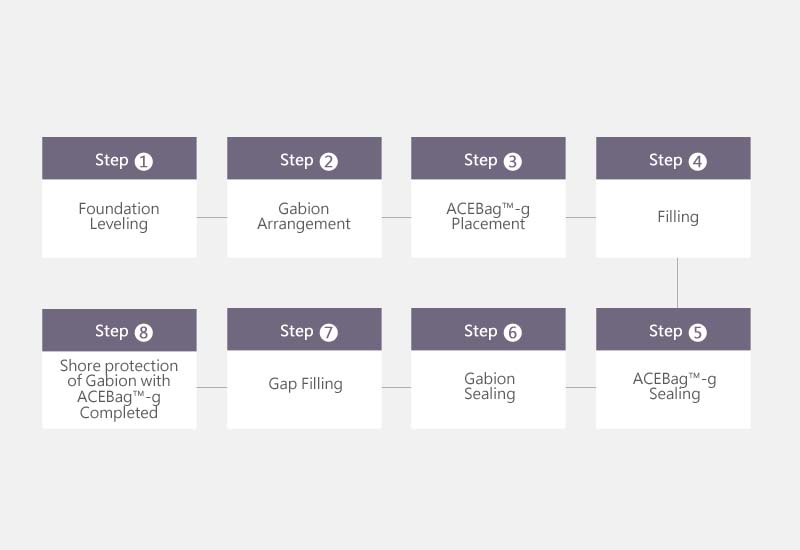
Task: Click the Step 4 purple header
Action: click(x=673, y=158)
